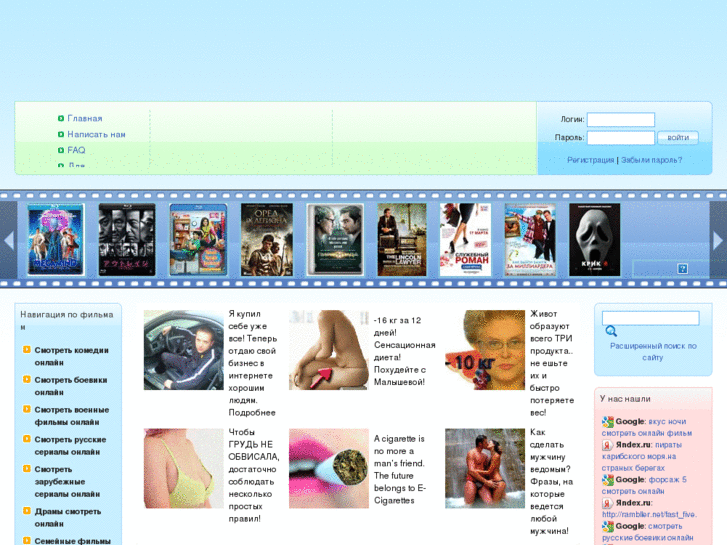
Task: Click 'Я купил себе уже все!' ad text
Action: tap(253, 363)
